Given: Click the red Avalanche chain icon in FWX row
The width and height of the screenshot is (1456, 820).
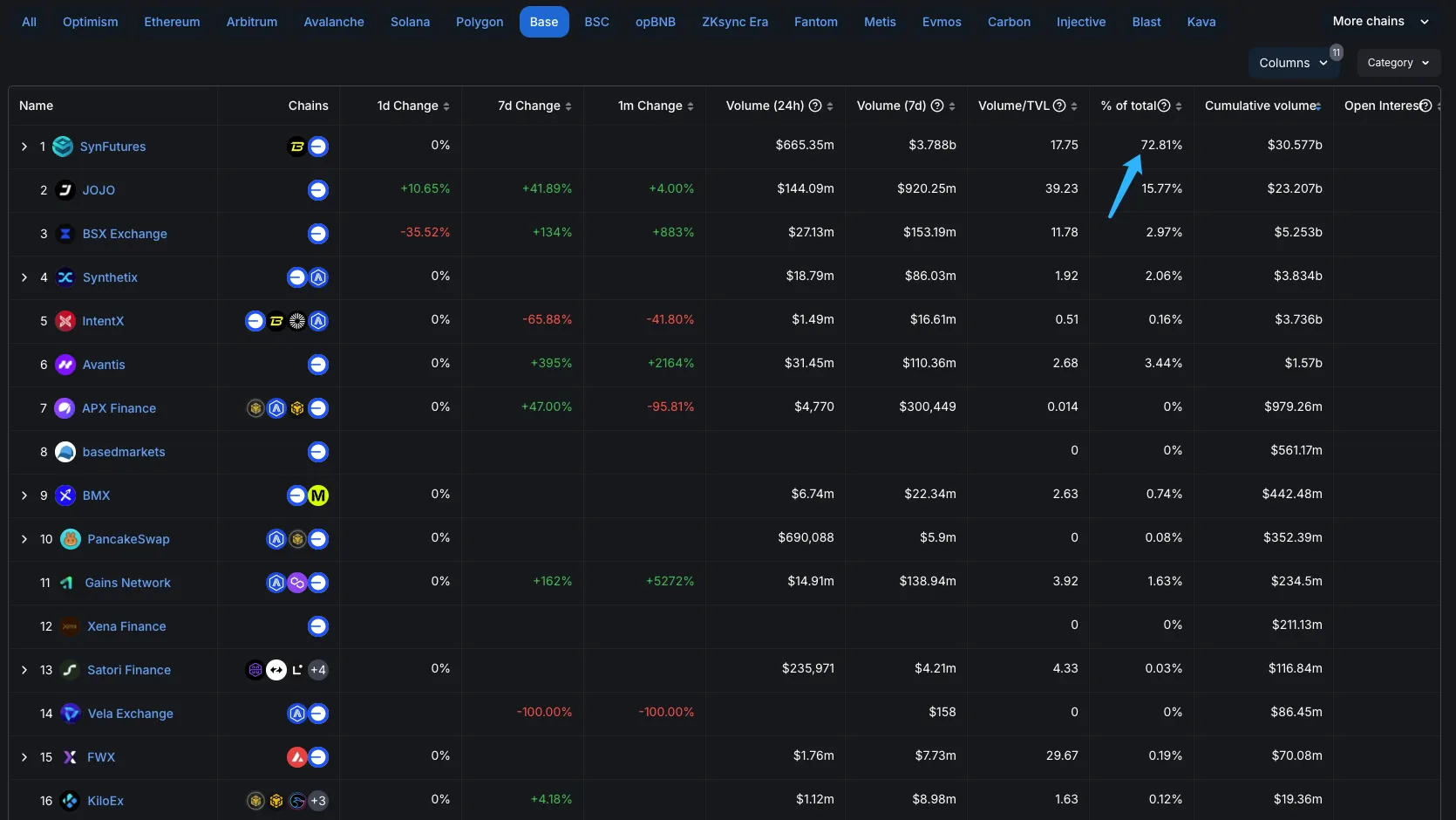Looking at the screenshot, I should coord(296,757).
